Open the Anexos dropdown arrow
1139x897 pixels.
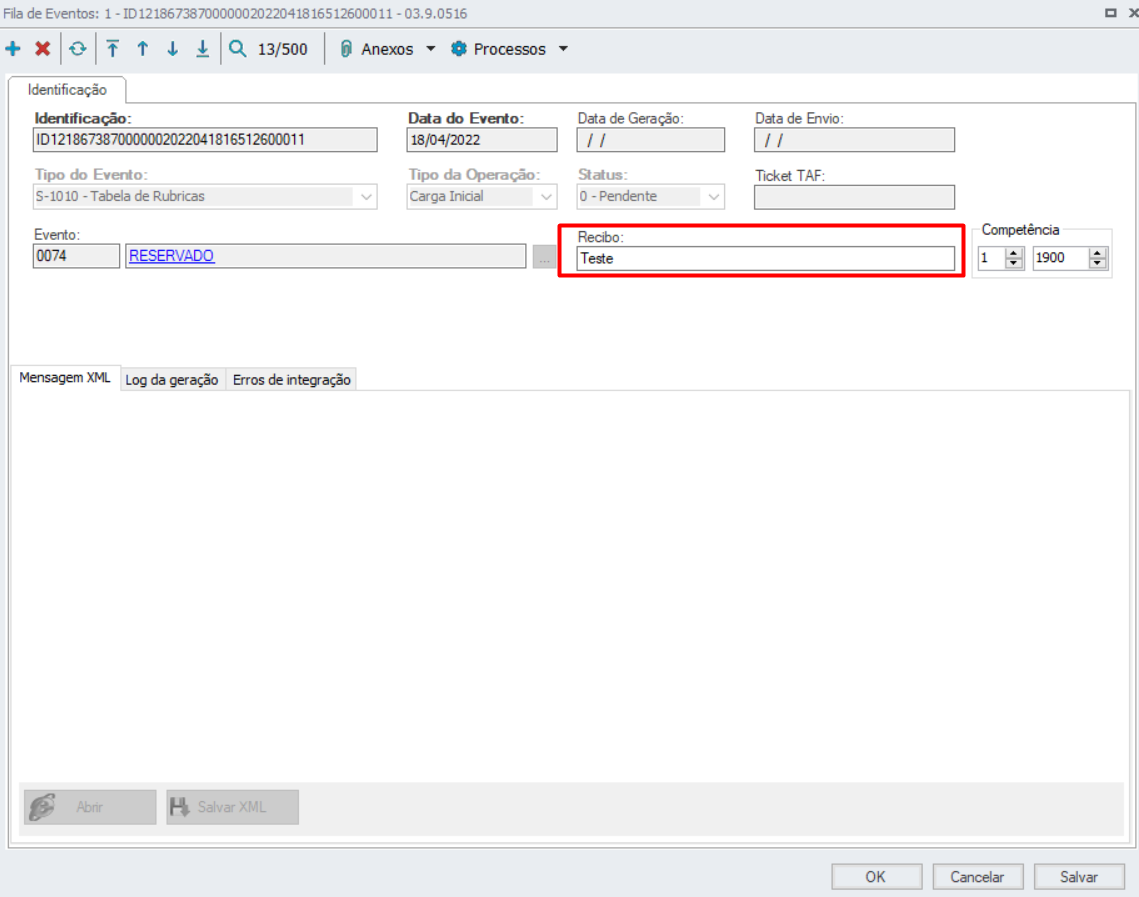[431, 49]
